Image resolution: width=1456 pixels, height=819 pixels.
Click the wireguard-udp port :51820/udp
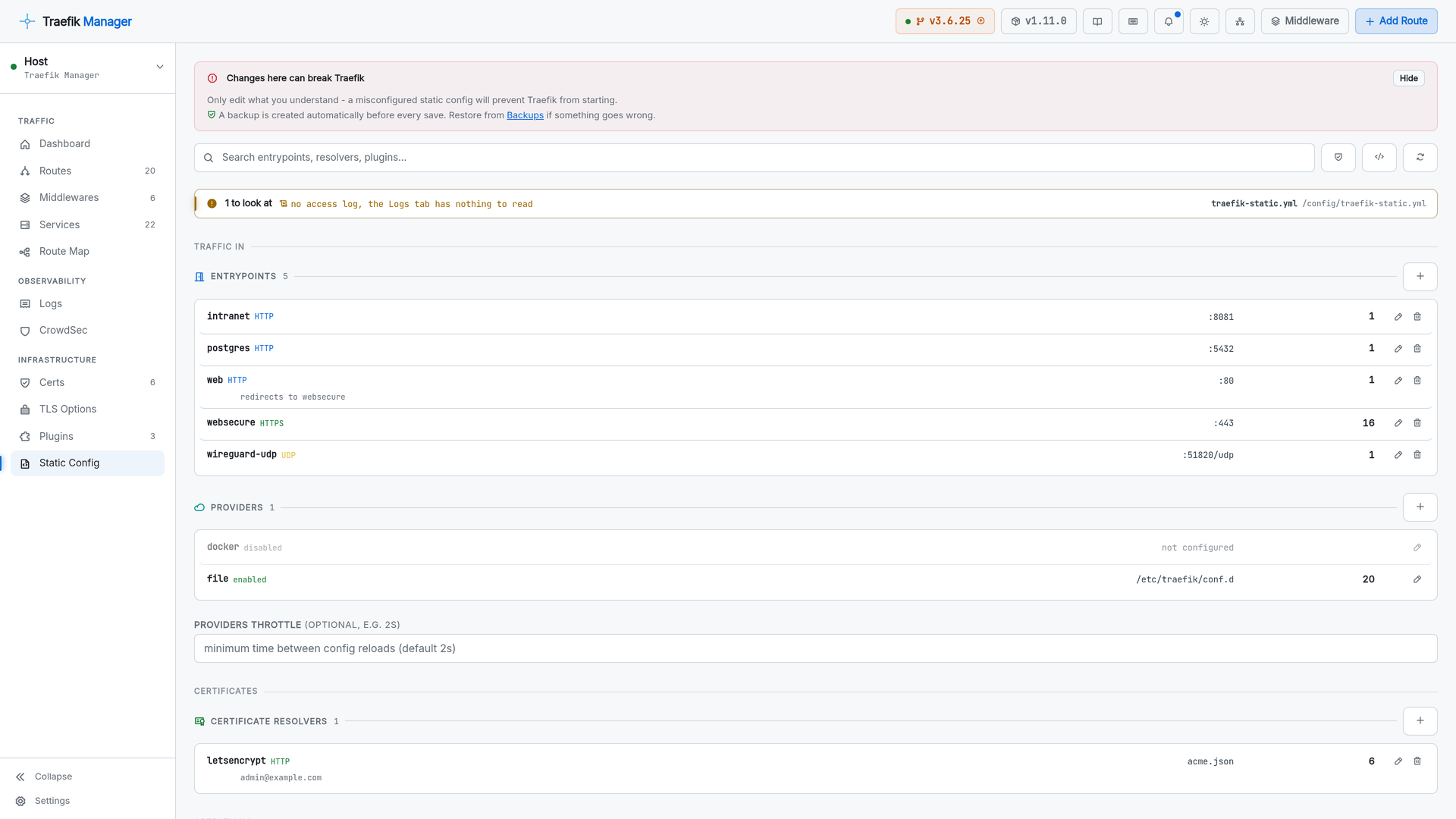(x=1208, y=455)
